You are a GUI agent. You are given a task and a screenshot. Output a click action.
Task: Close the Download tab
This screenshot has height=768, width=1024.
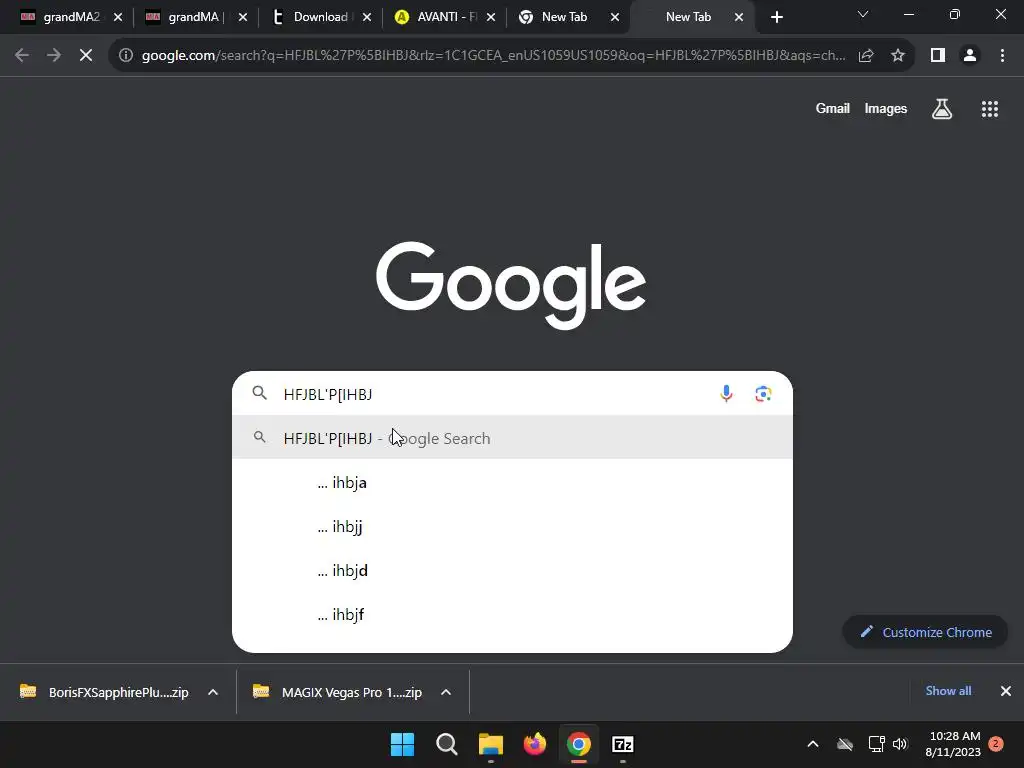[x=367, y=17]
